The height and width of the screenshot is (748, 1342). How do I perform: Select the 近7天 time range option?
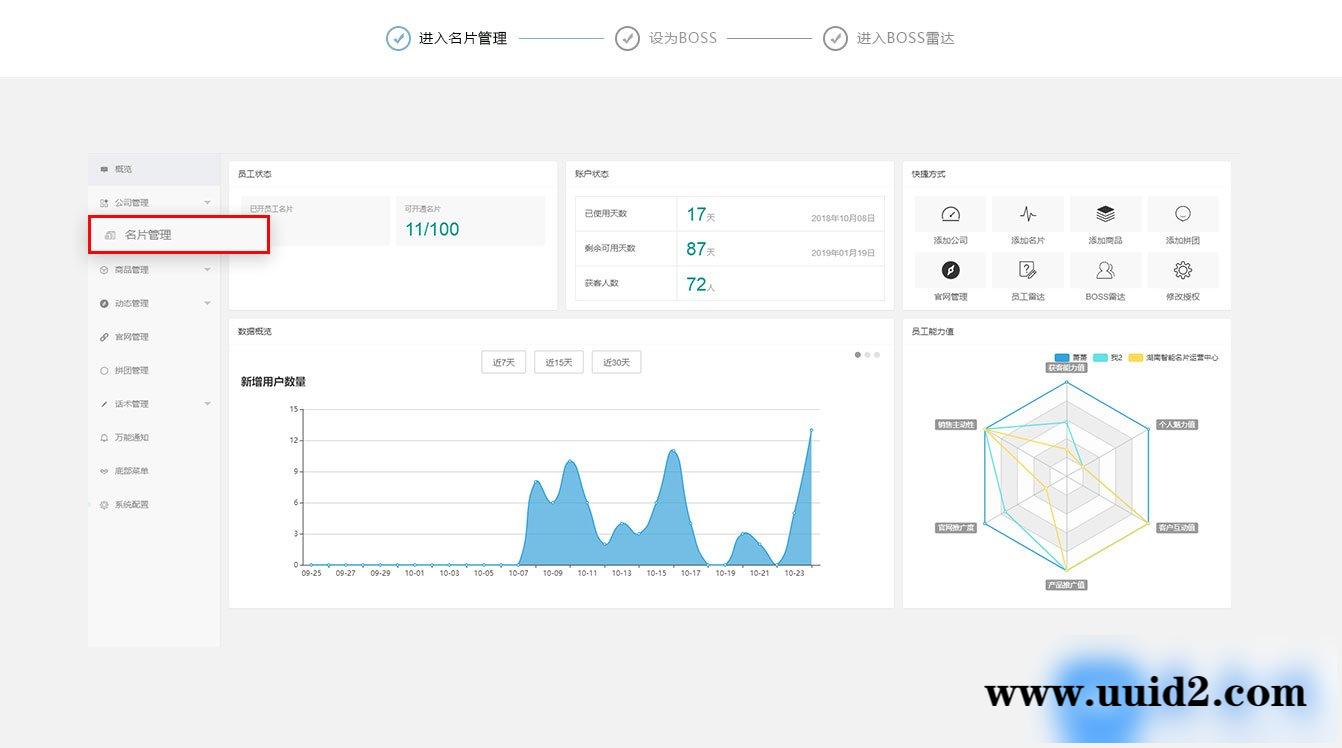coord(503,361)
